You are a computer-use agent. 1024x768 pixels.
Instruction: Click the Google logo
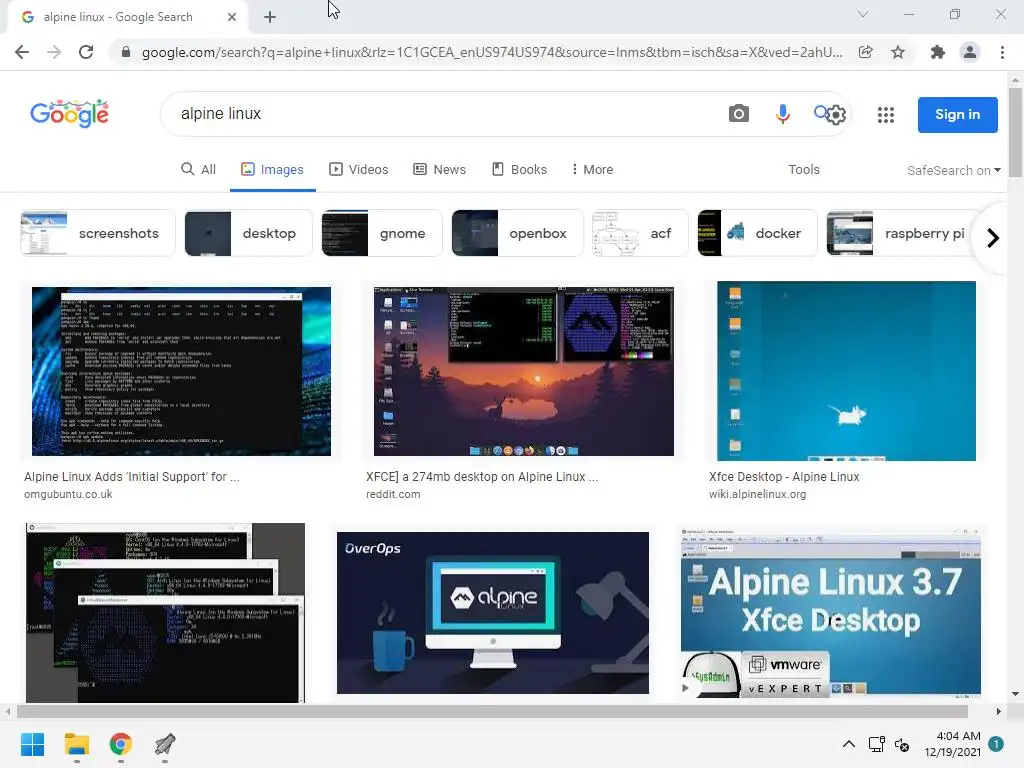click(69, 114)
